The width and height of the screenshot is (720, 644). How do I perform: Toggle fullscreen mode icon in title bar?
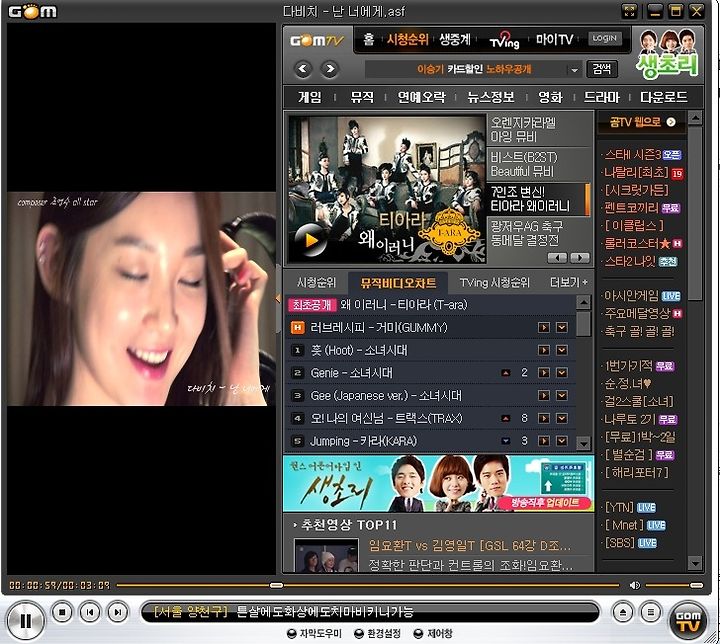pos(630,11)
